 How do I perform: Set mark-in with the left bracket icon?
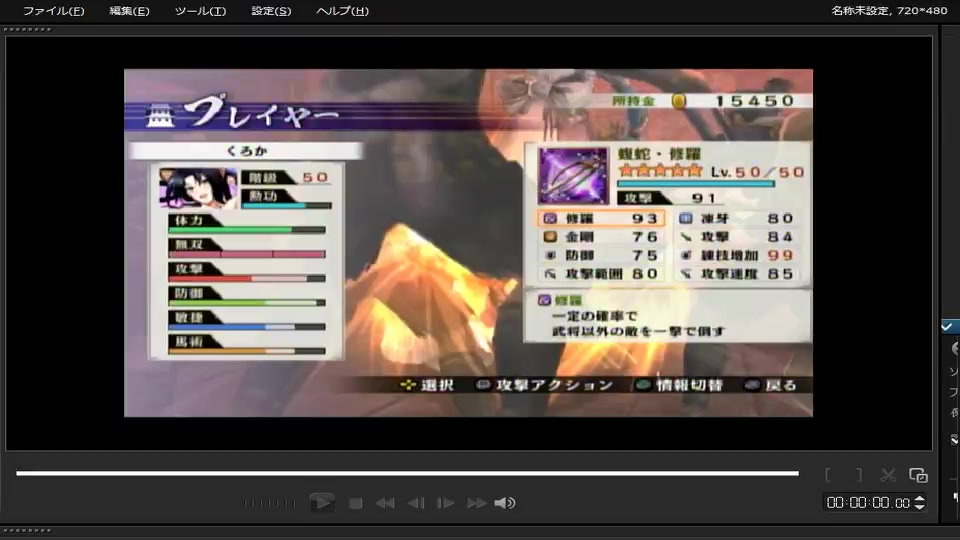pos(828,475)
